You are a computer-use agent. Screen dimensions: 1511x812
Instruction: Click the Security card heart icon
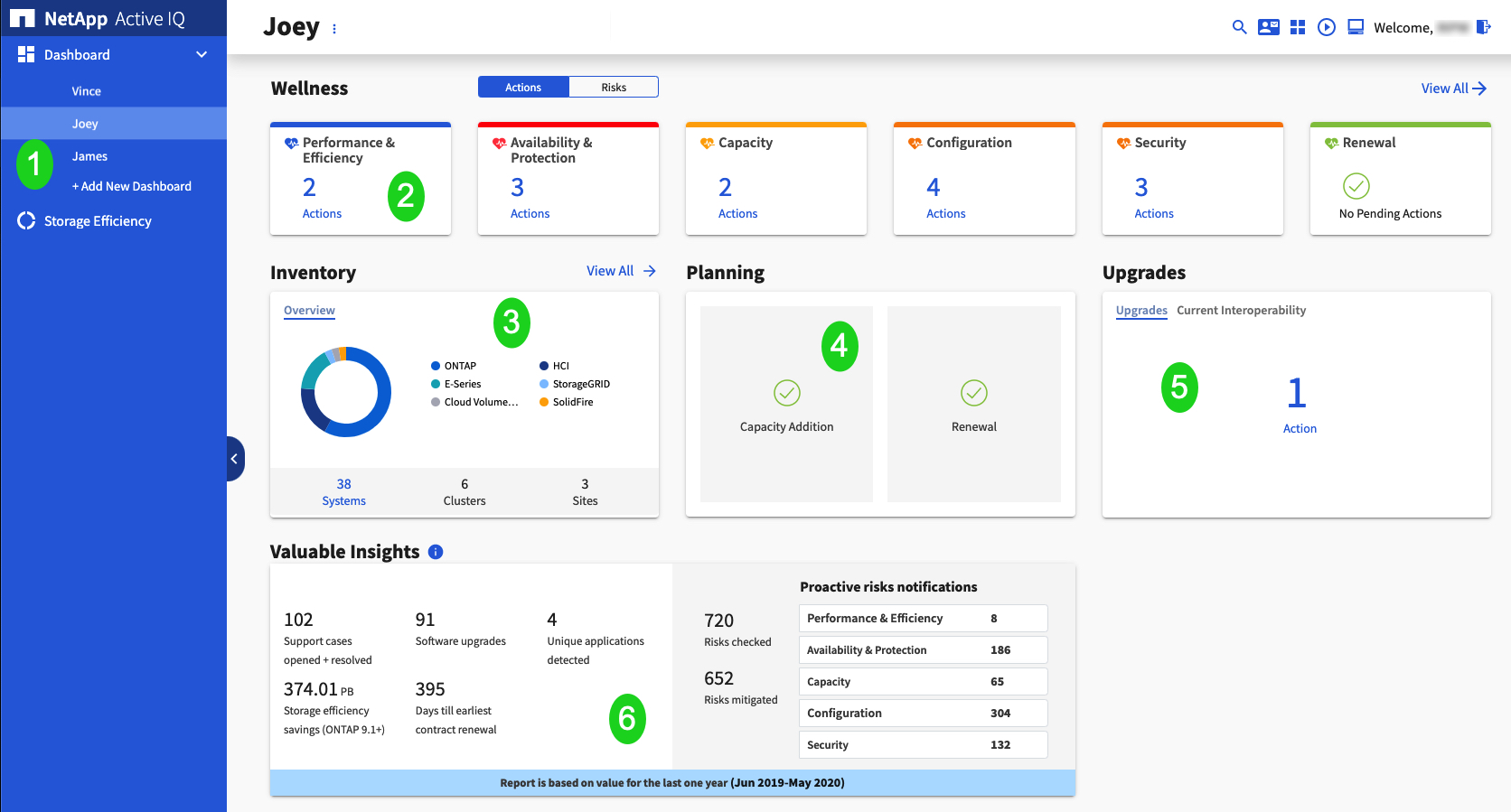pyautogui.click(x=1124, y=143)
